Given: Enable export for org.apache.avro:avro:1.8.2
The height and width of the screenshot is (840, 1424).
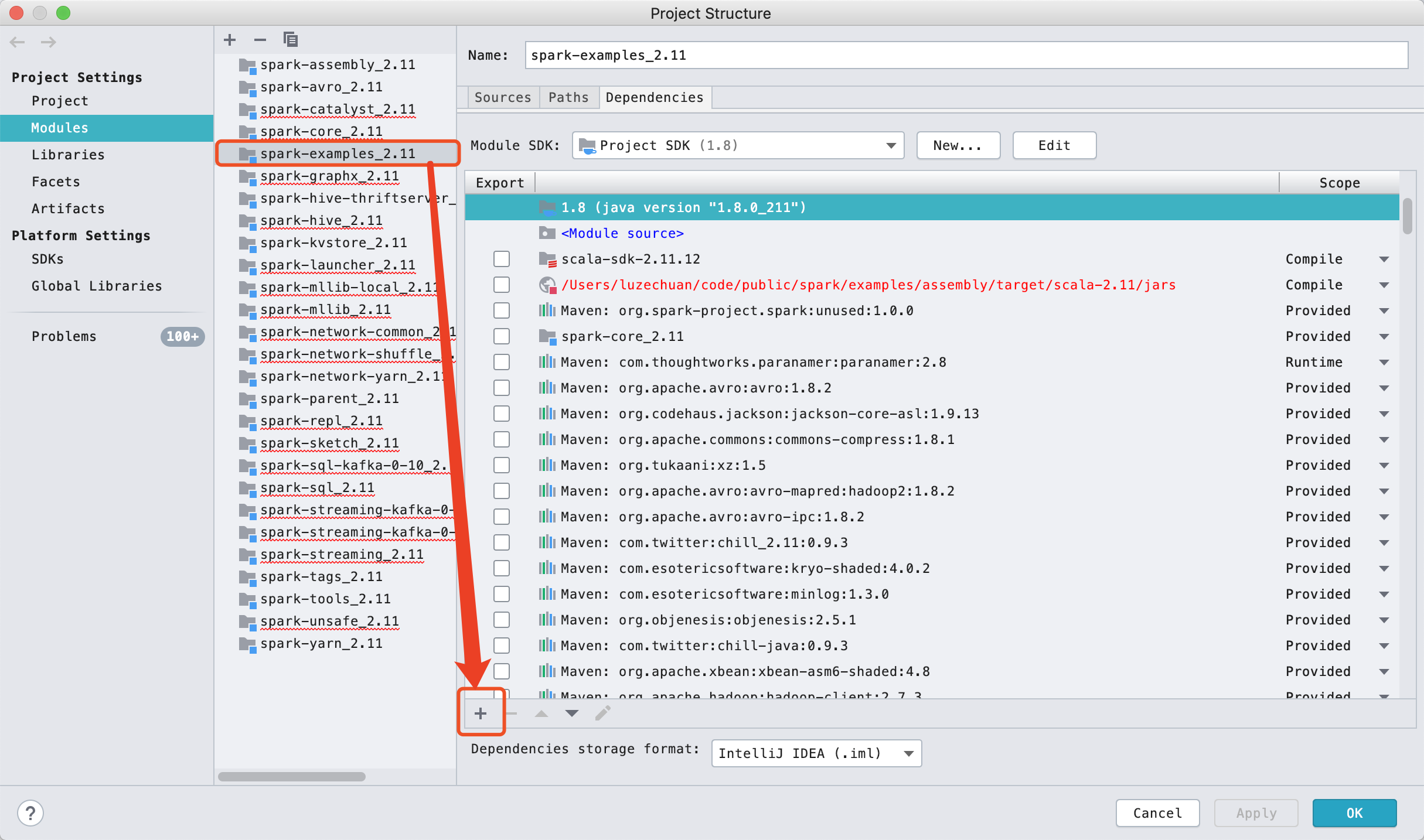Looking at the screenshot, I should (502, 388).
